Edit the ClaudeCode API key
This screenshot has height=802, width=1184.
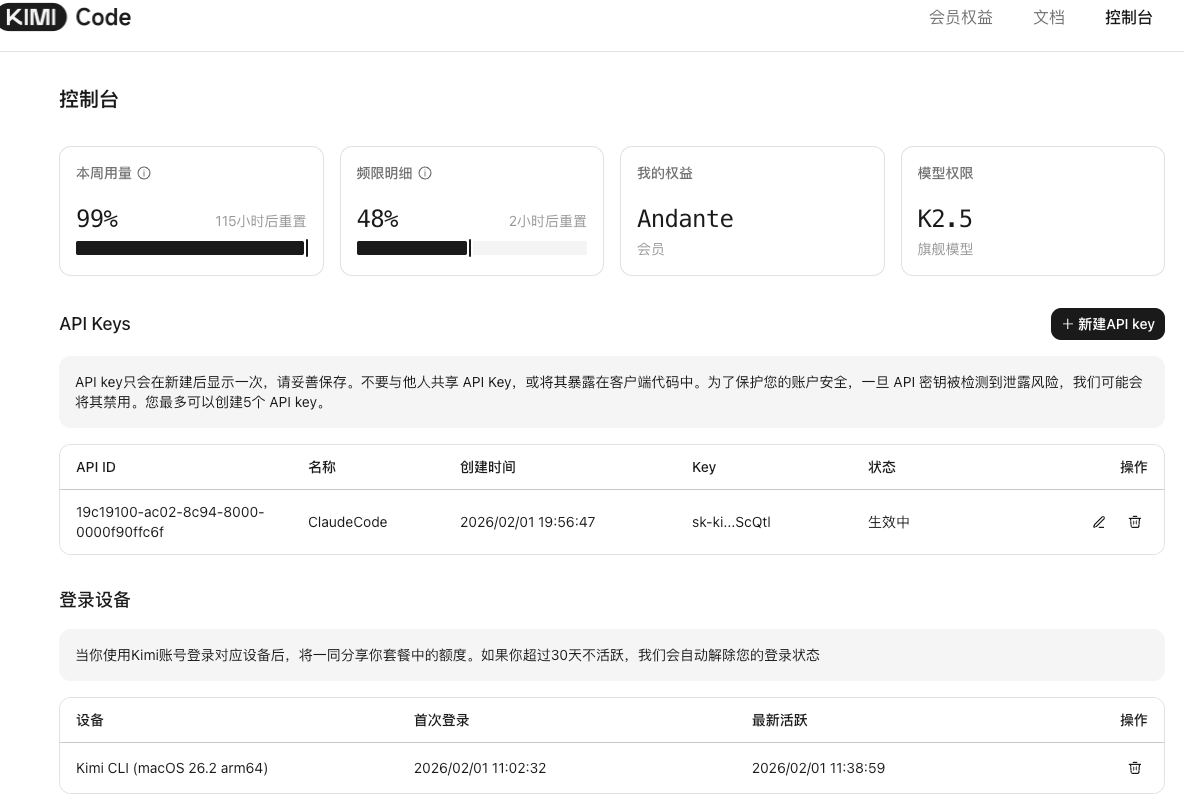click(x=1099, y=522)
